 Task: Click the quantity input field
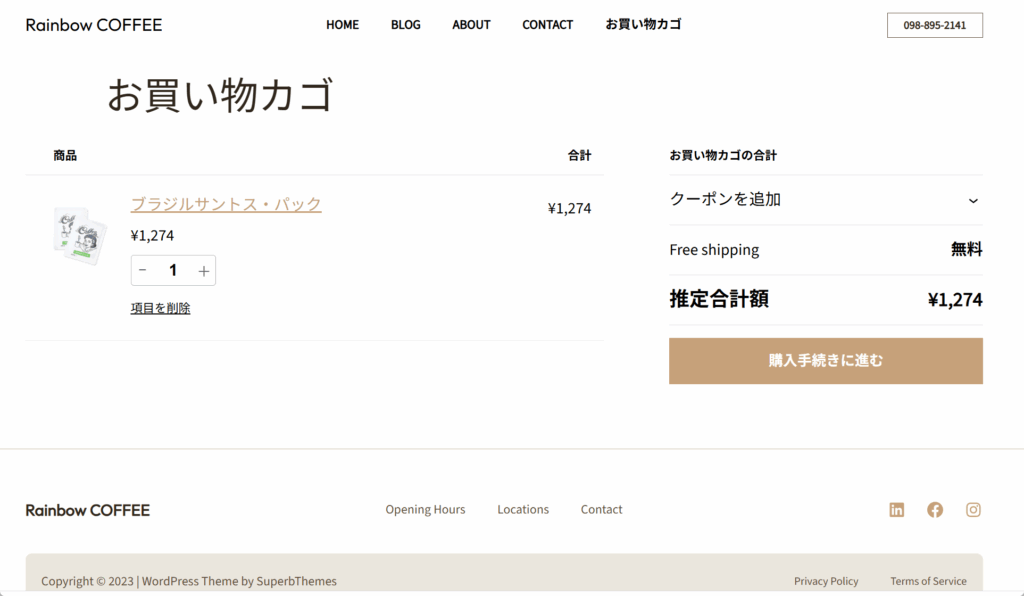pyautogui.click(x=173, y=270)
